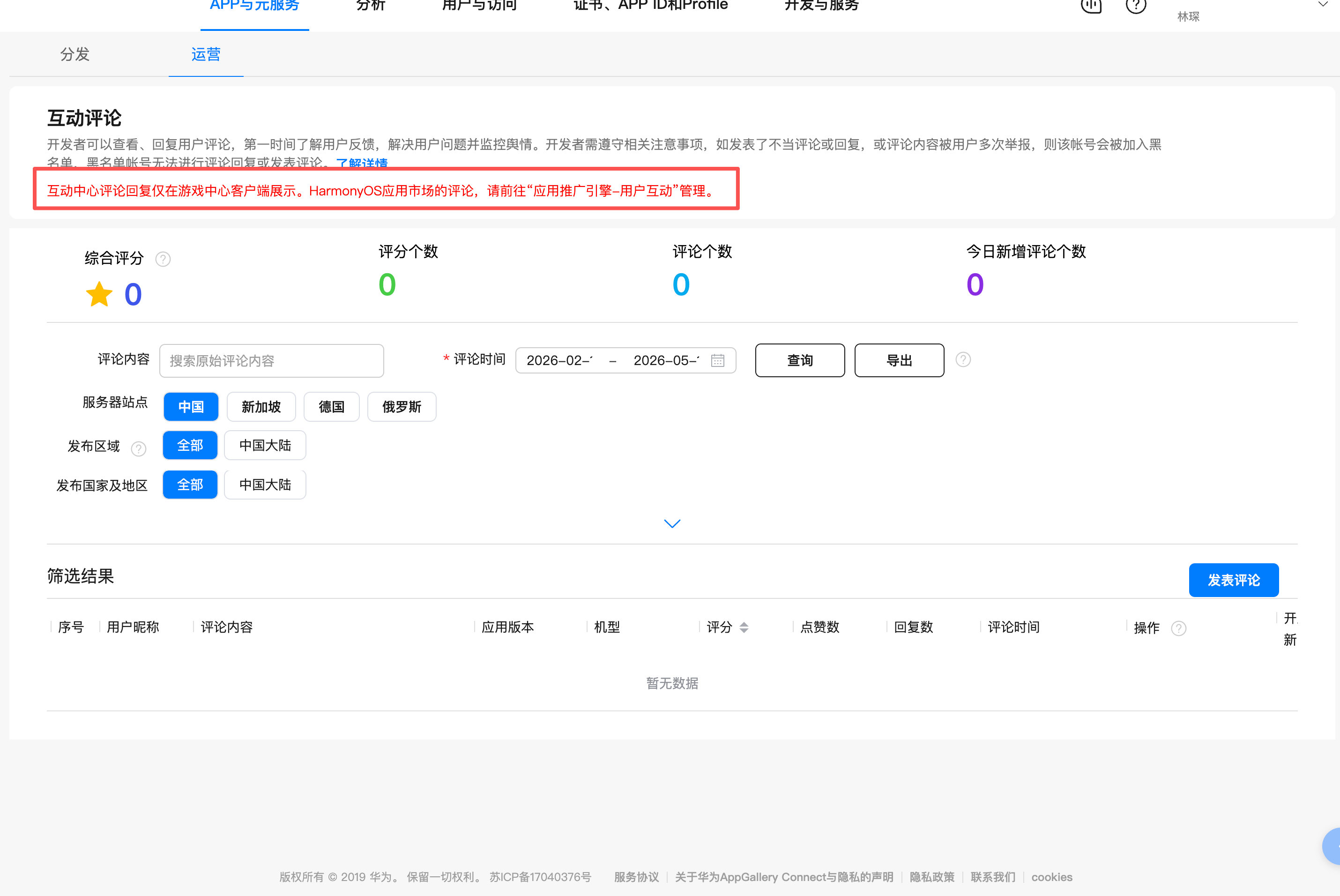
Task: Expand more filters with down chevron
Action: tap(672, 523)
